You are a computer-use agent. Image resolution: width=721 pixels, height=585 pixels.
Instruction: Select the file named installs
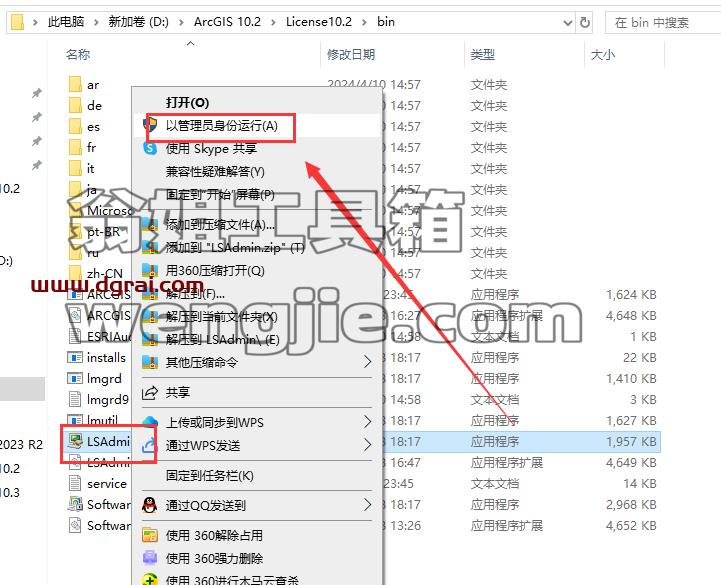pos(106,357)
